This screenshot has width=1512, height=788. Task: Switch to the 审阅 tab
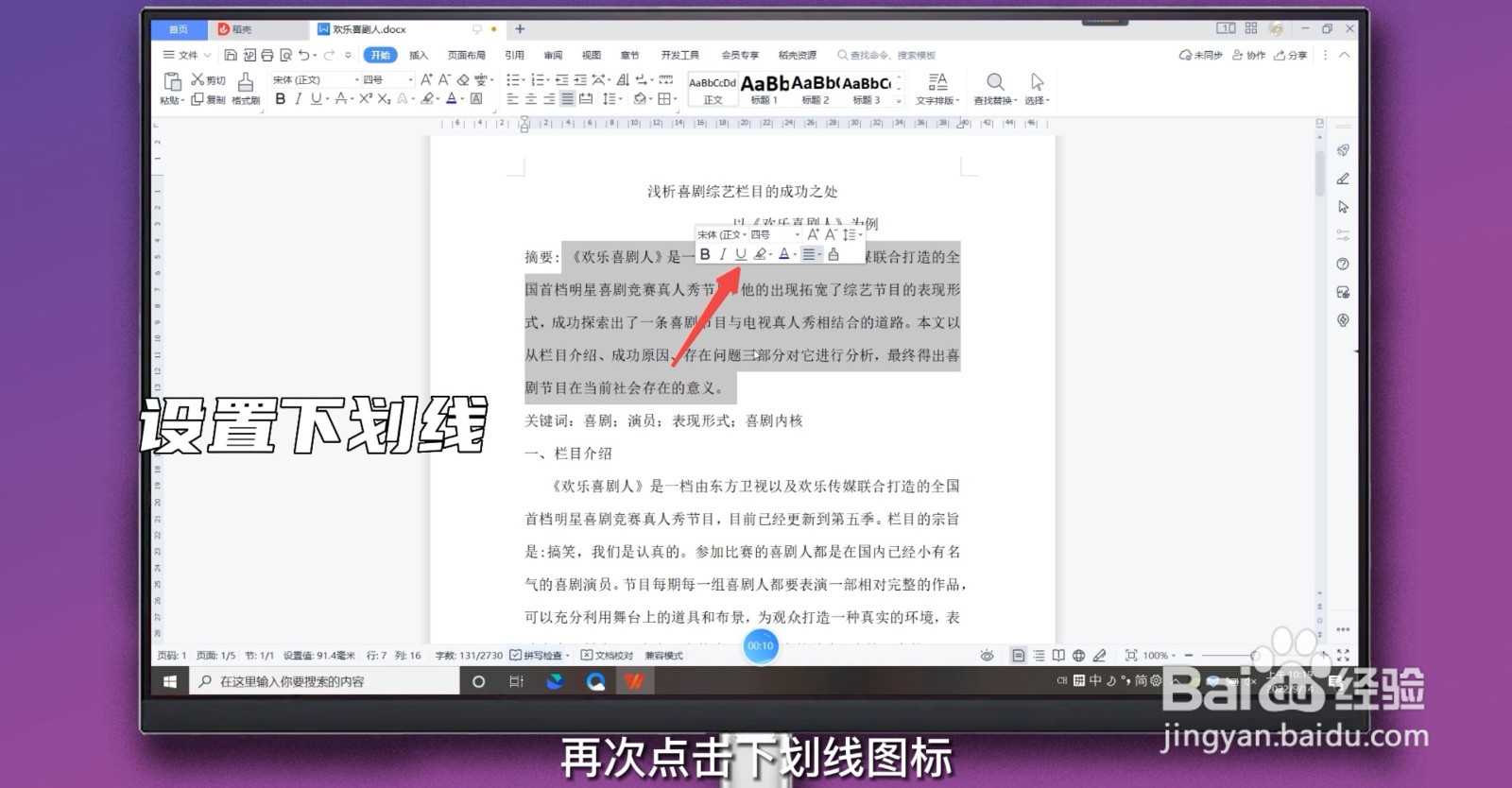tap(553, 56)
